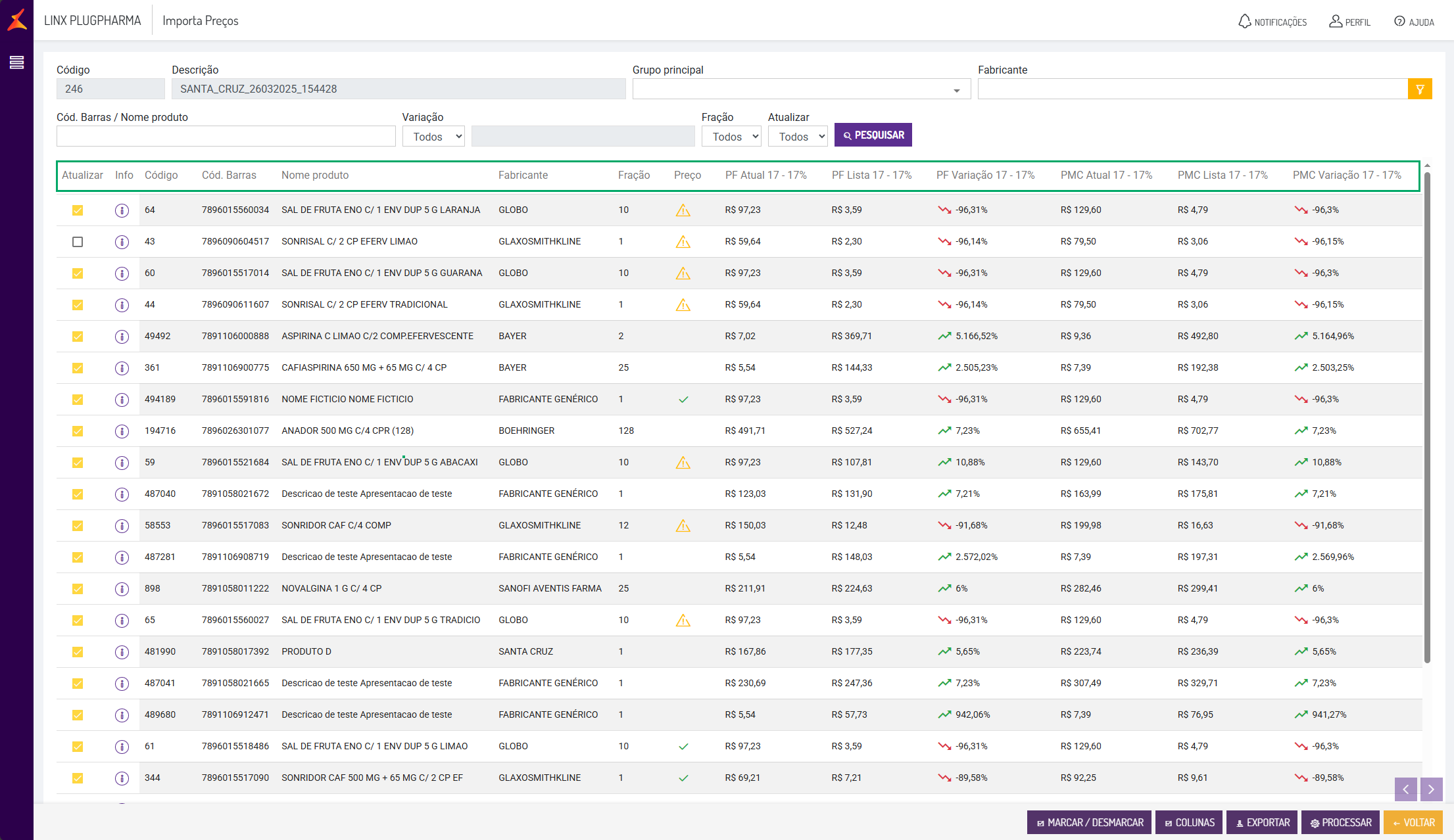Viewport: 1454px width, 840px height.
Task: Sort by Fabricante column header
Action: click(523, 175)
